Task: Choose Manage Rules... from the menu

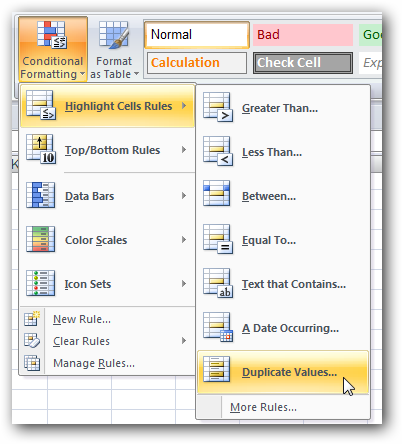Action: (x=107, y=363)
